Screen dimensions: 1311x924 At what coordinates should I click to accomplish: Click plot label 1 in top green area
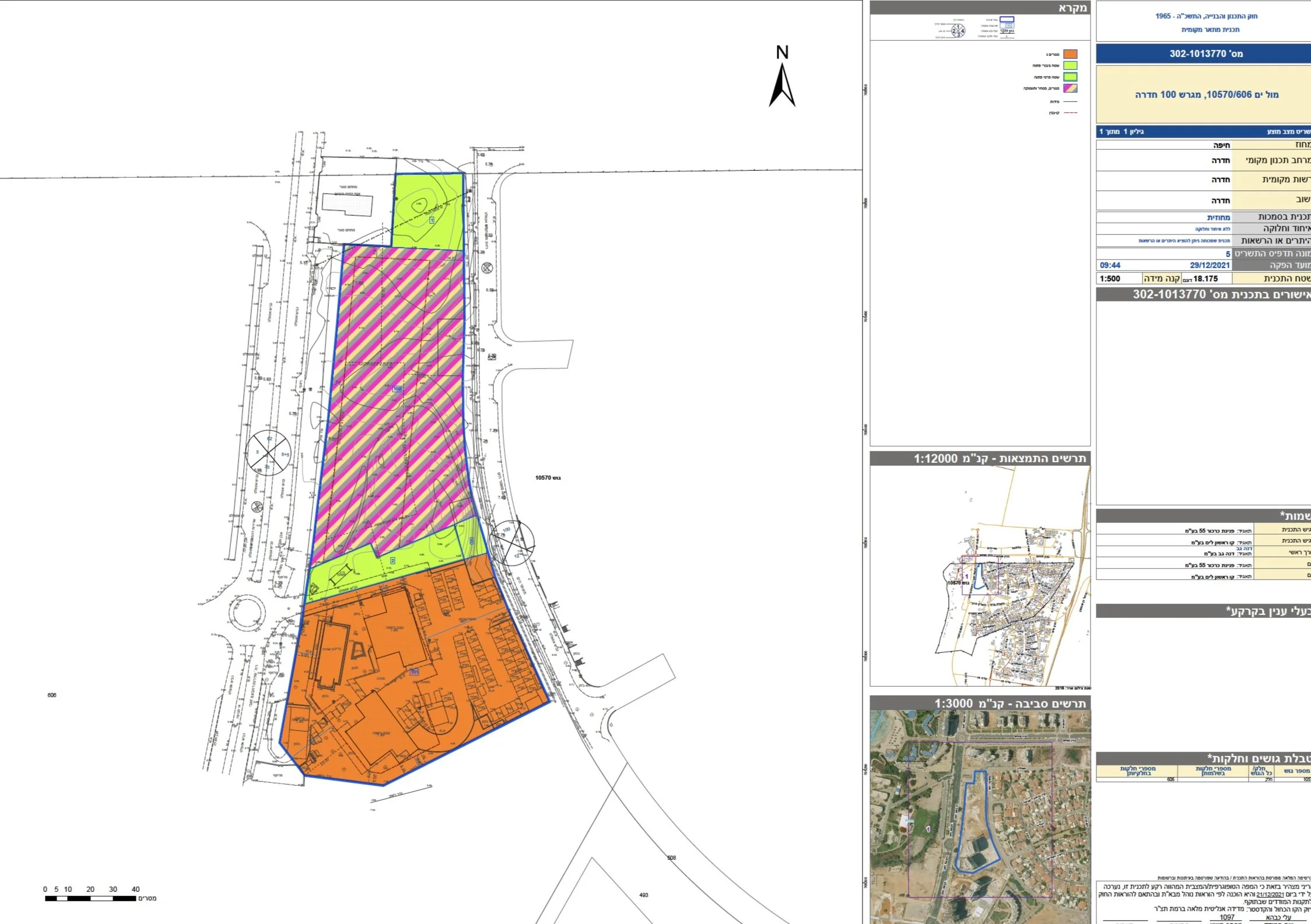coord(432,220)
